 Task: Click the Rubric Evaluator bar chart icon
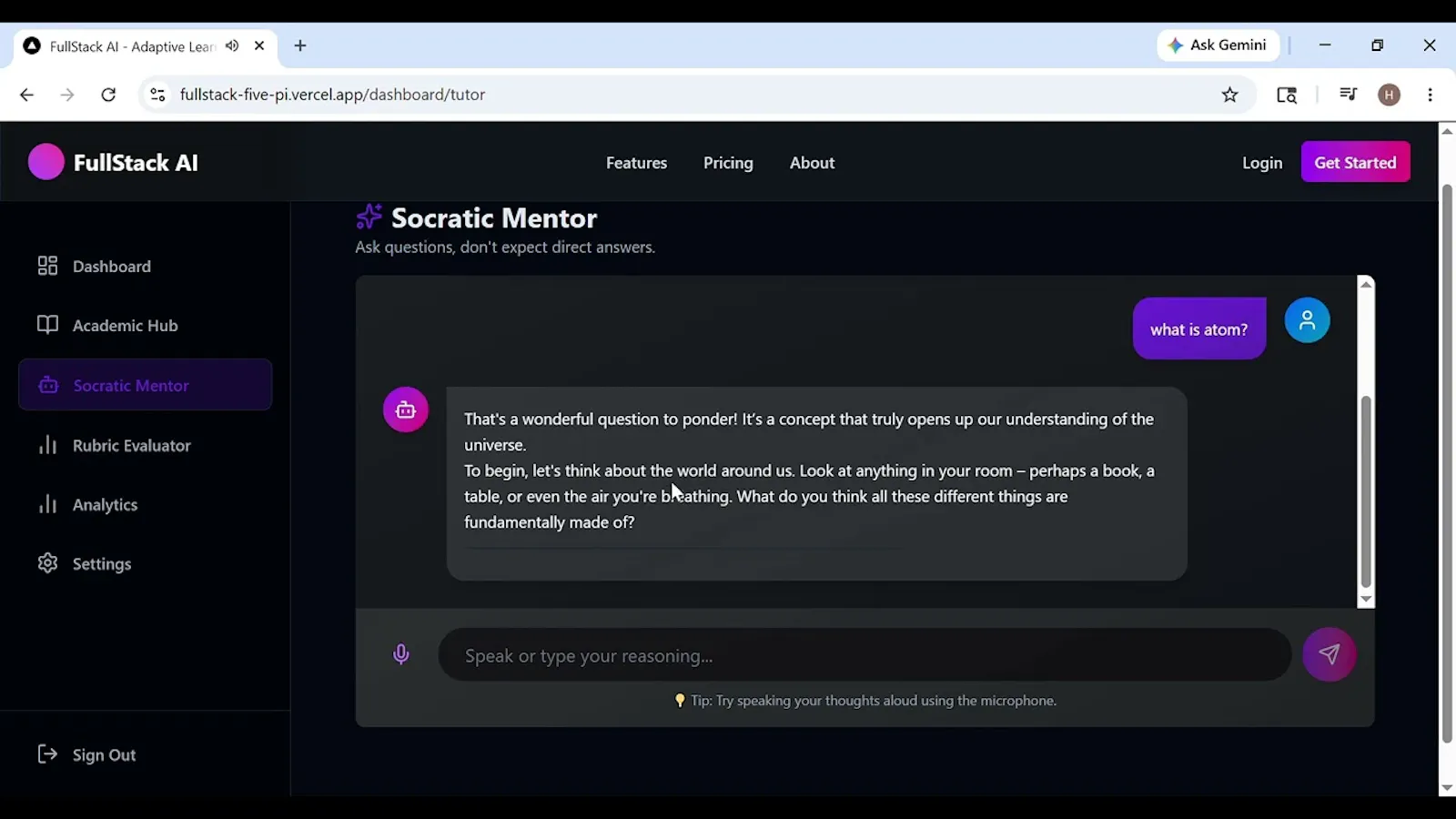point(47,445)
